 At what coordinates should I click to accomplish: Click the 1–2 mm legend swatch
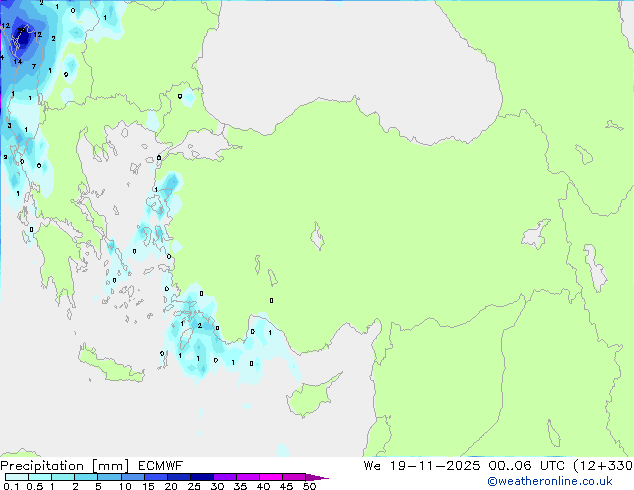(63, 477)
